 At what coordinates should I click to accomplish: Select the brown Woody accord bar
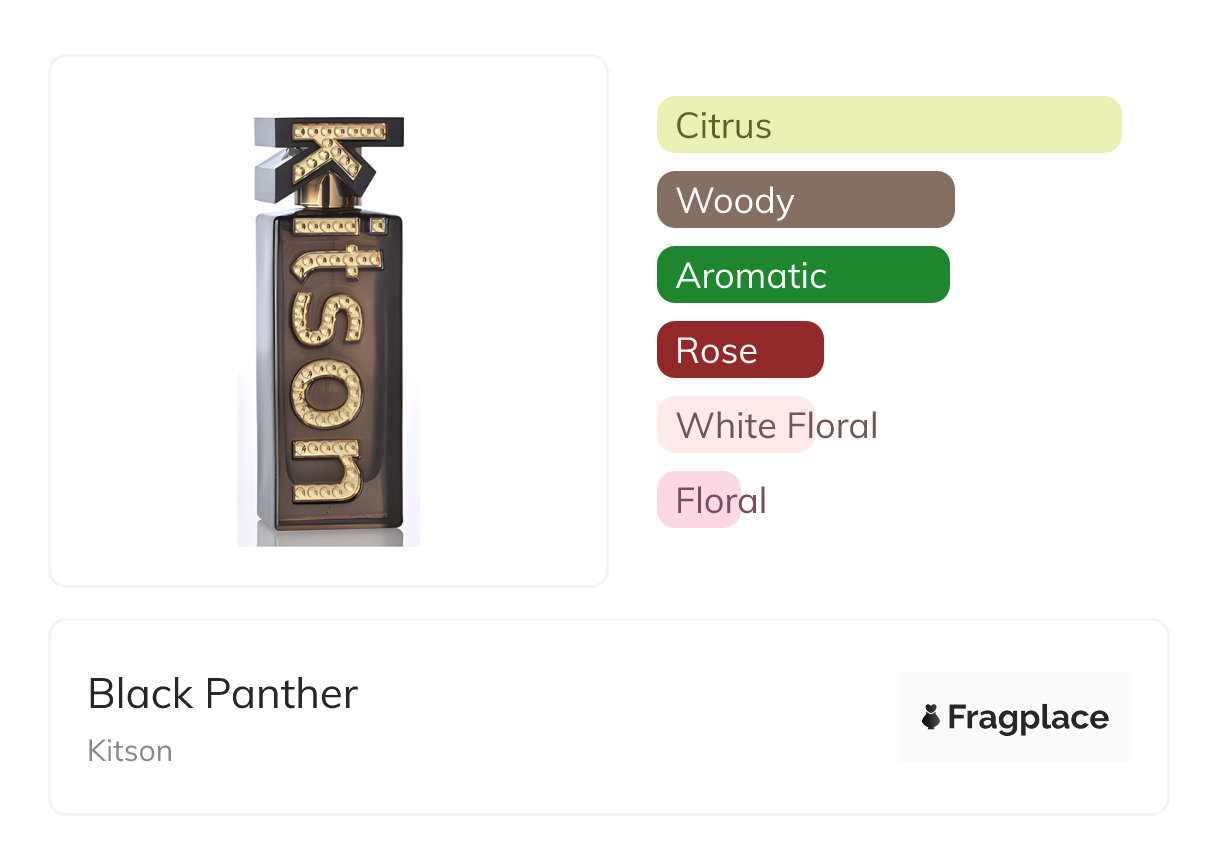pos(805,200)
